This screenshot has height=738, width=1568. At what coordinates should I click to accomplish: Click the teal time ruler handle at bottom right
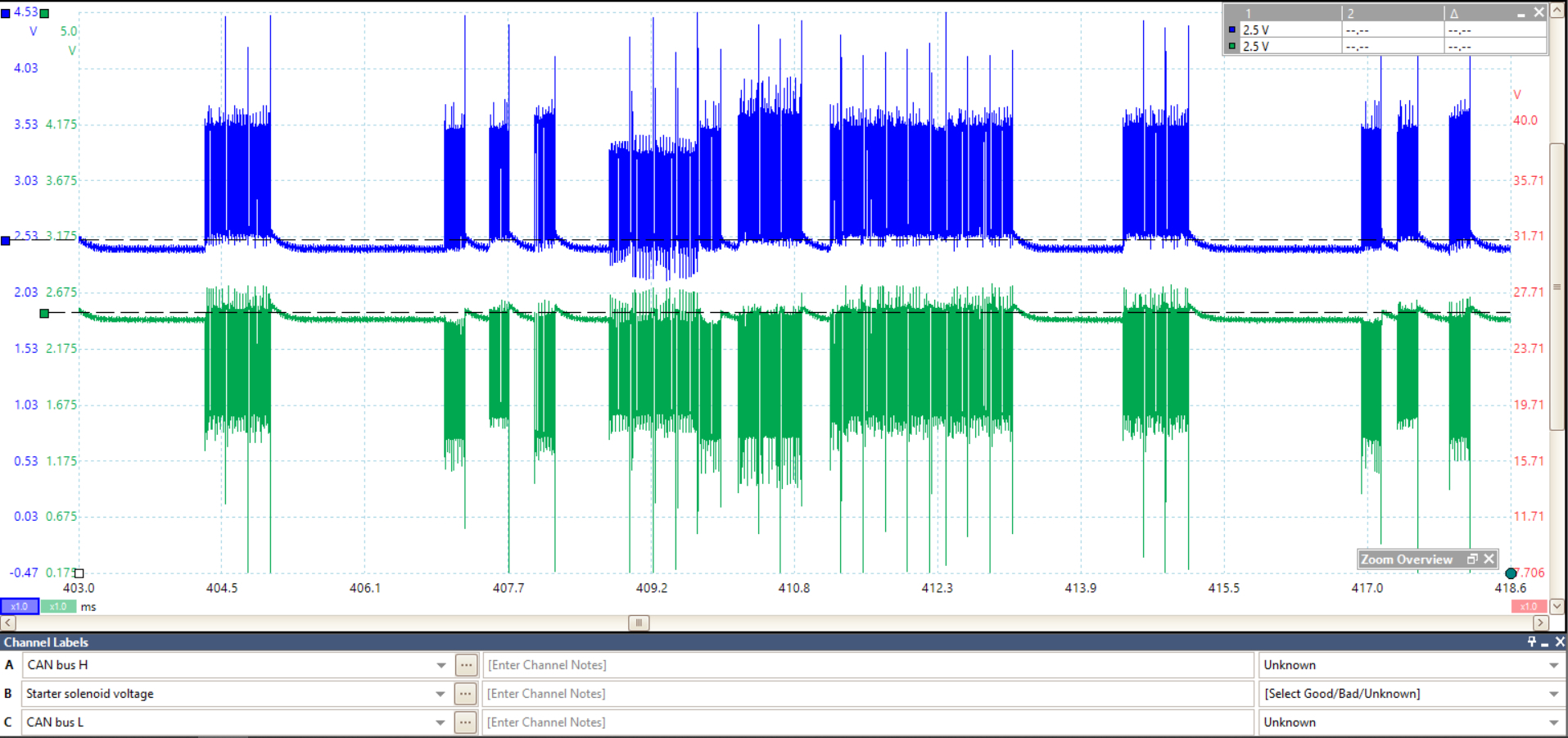(x=1511, y=573)
